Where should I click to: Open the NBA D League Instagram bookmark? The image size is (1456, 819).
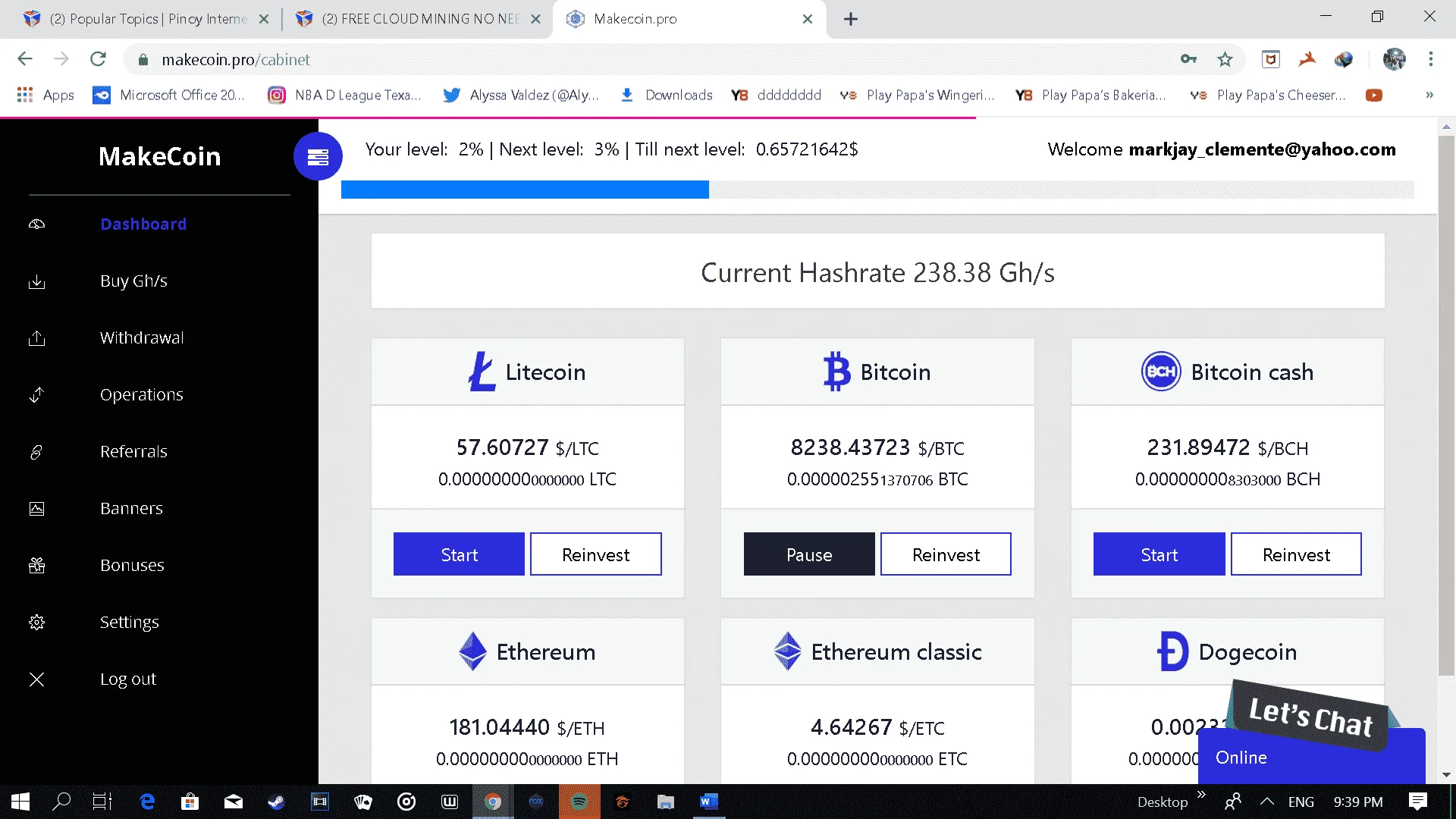[x=344, y=95]
